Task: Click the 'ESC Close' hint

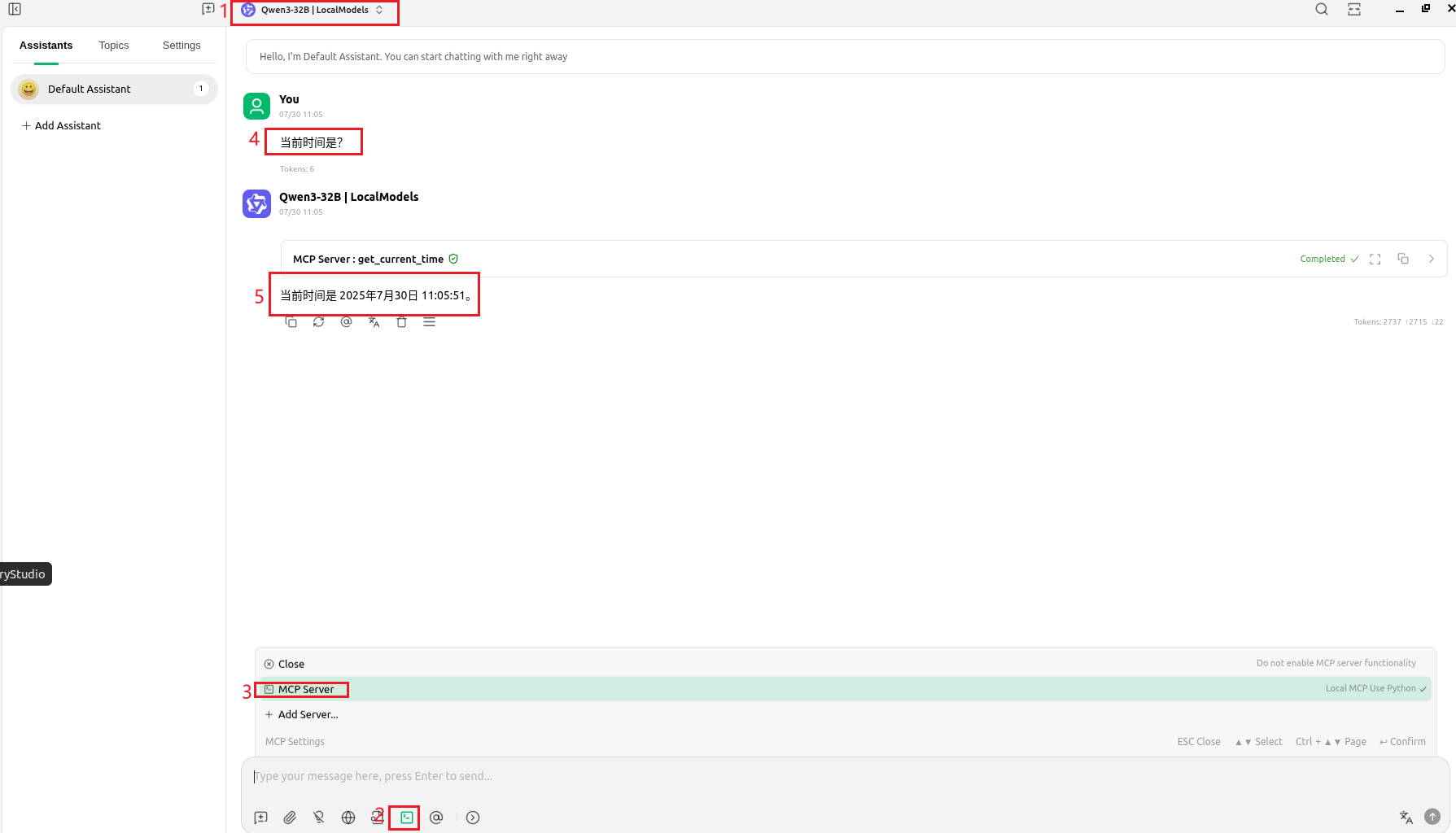Action: coord(1199,742)
